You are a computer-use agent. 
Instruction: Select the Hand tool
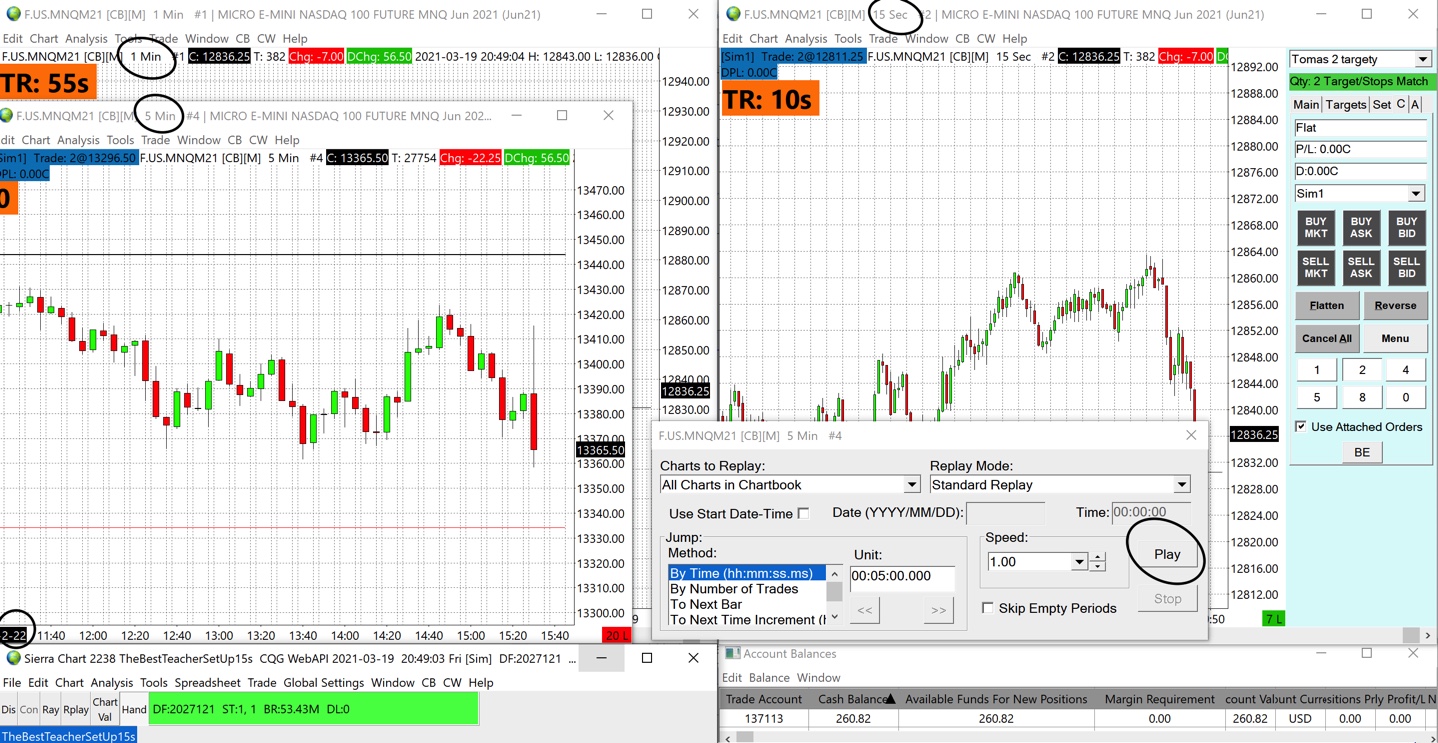click(x=134, y=709)
